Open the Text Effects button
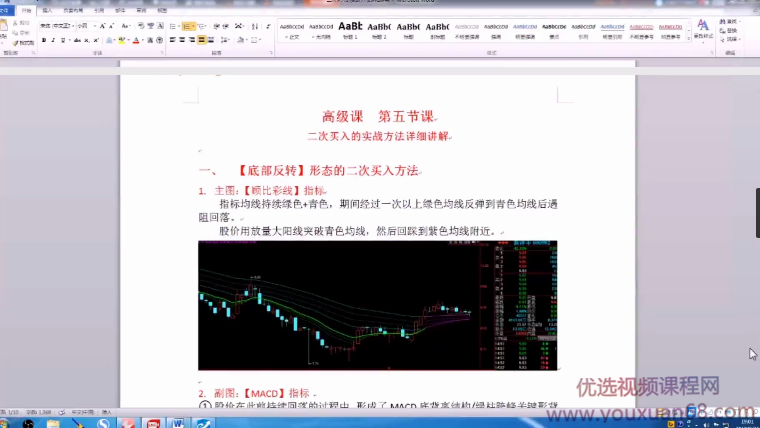Viewport: 760px width, 428px height. [x=109, y=40]
